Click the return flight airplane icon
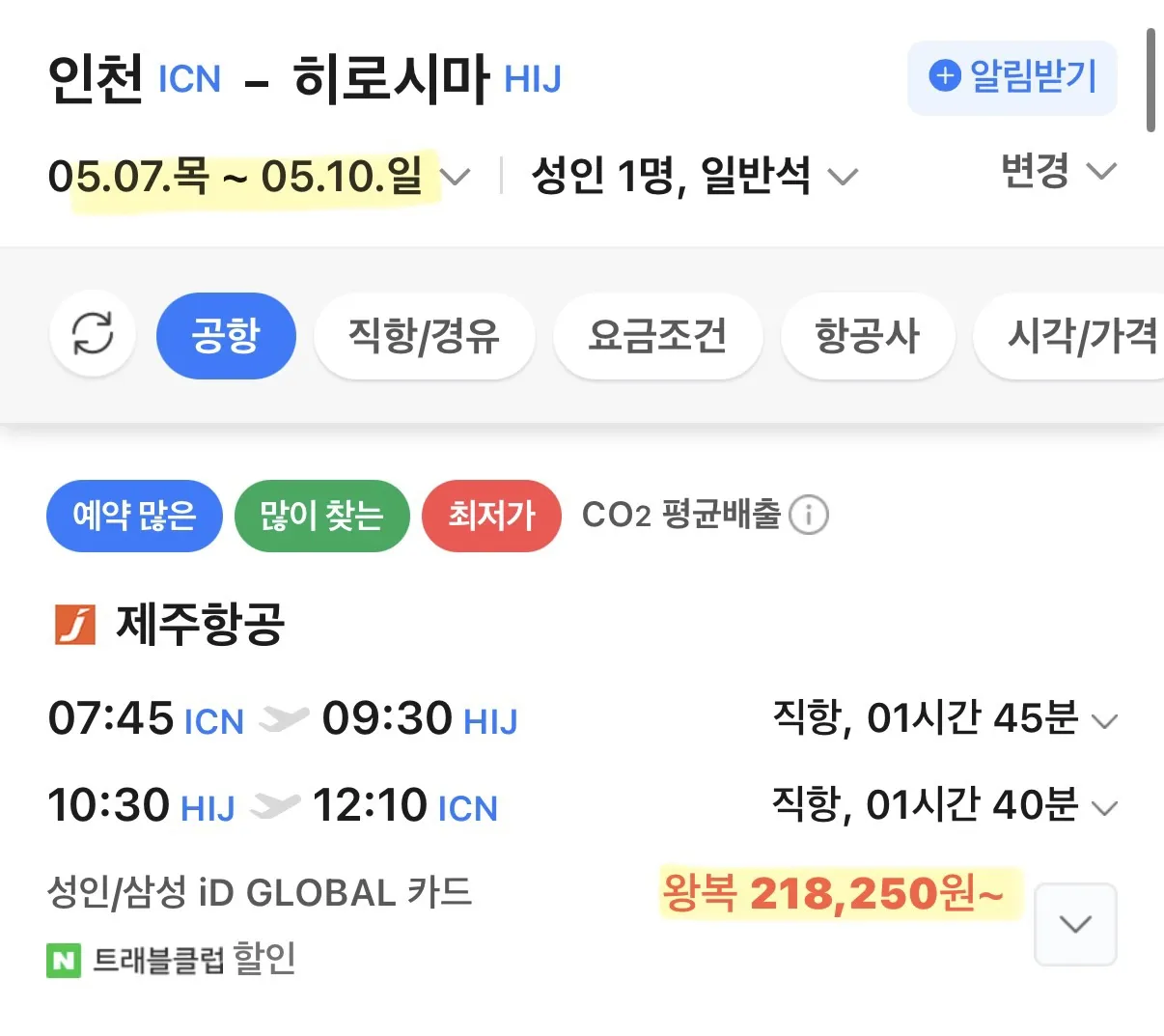The image size is (1164, 1036). pos(275,806)
